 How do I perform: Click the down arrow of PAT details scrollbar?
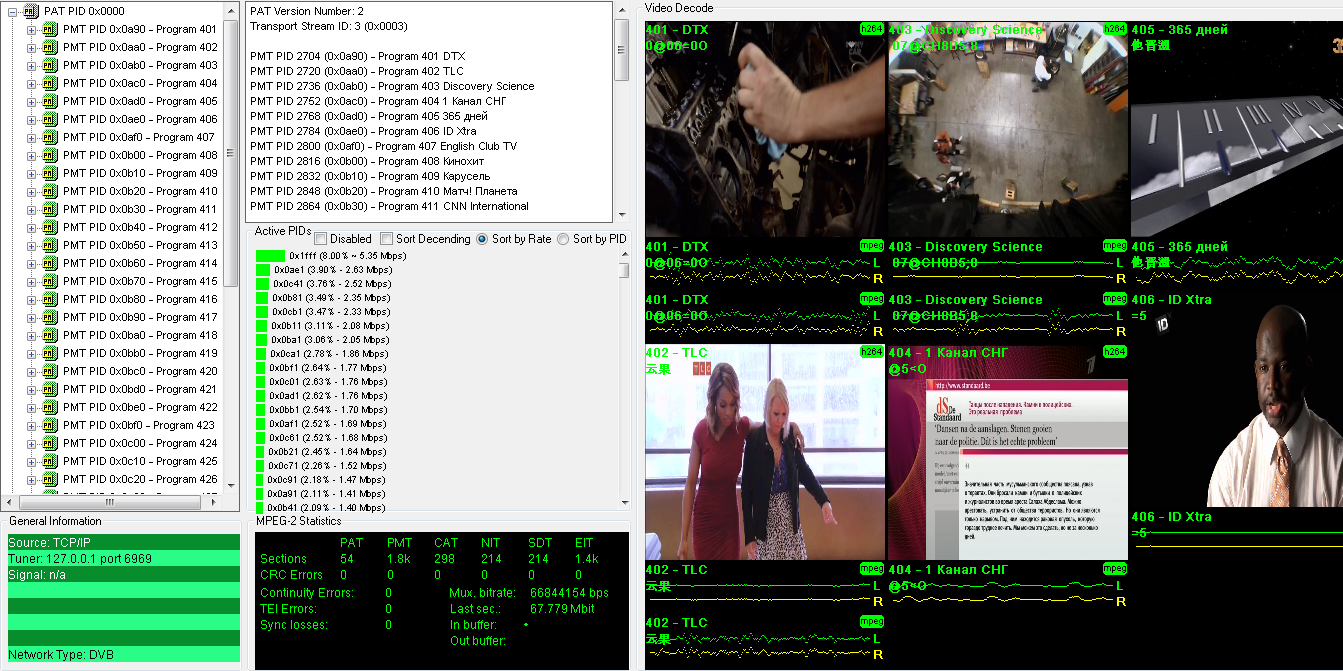pyautogui.click(x=621, y=214)
